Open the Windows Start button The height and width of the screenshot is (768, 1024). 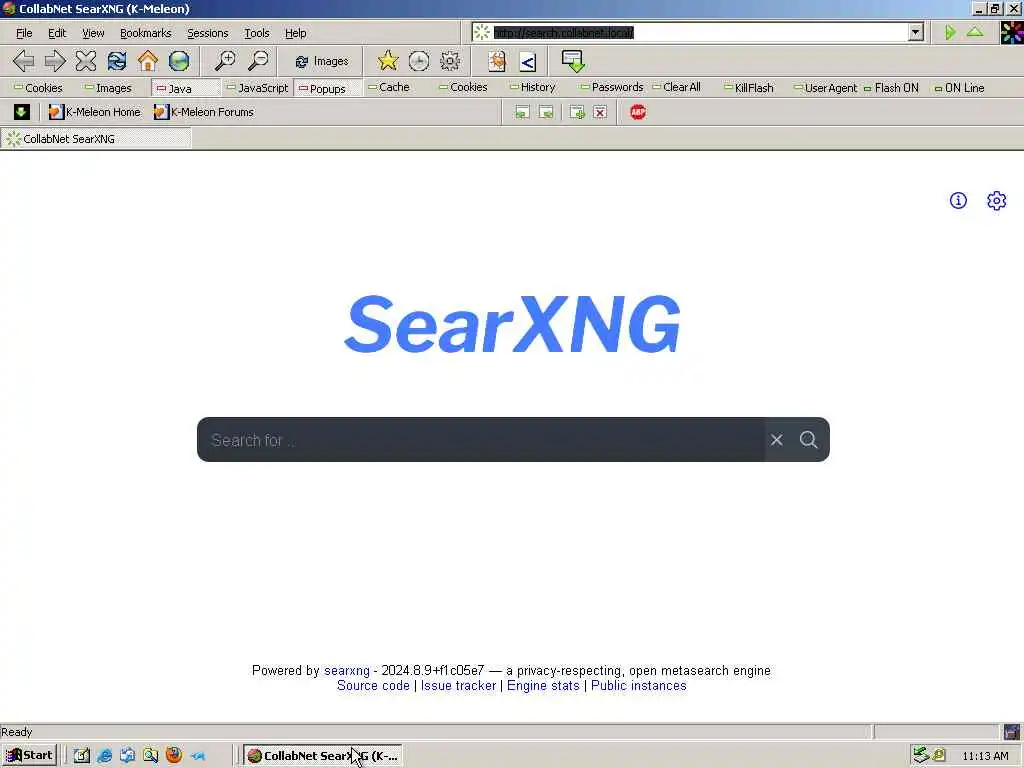pyautogui.click(x=29, y=755)
